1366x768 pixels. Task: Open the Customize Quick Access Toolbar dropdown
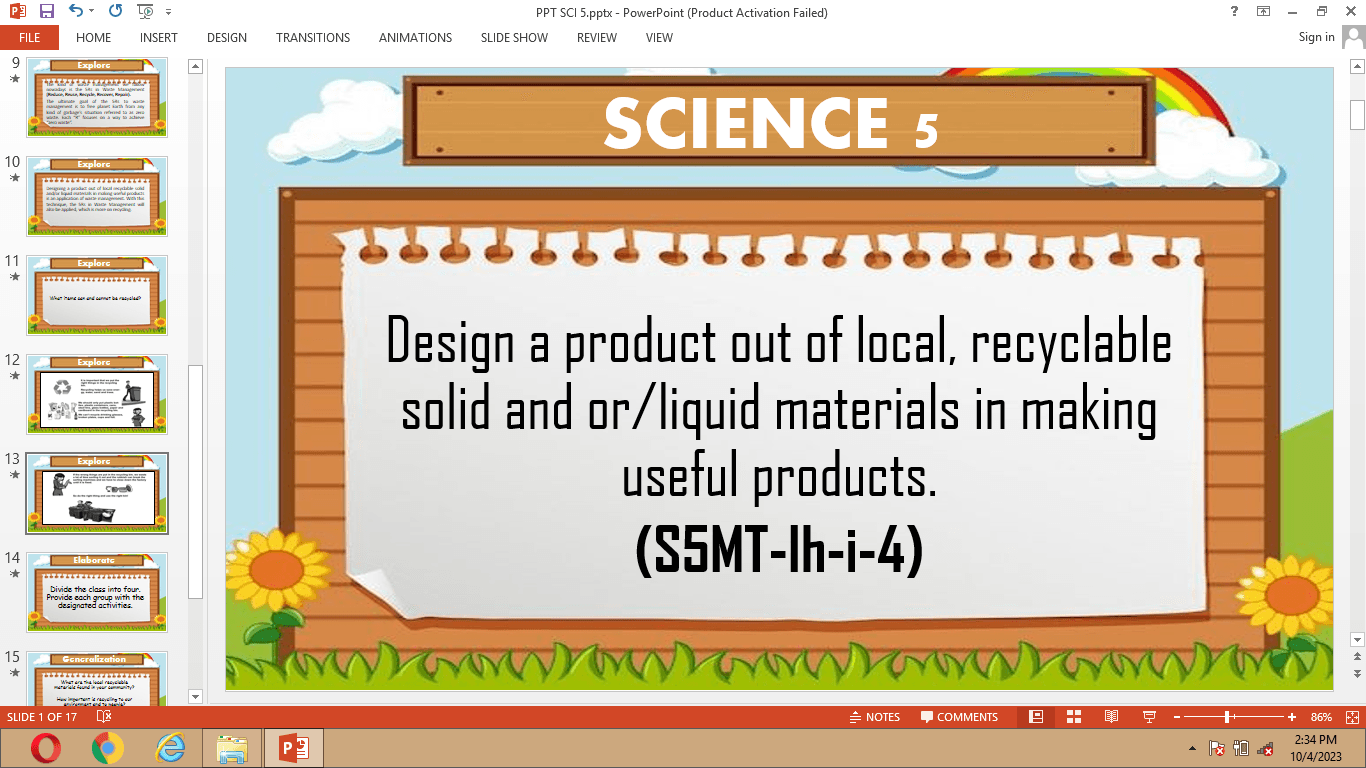click(x=167, y=11)
